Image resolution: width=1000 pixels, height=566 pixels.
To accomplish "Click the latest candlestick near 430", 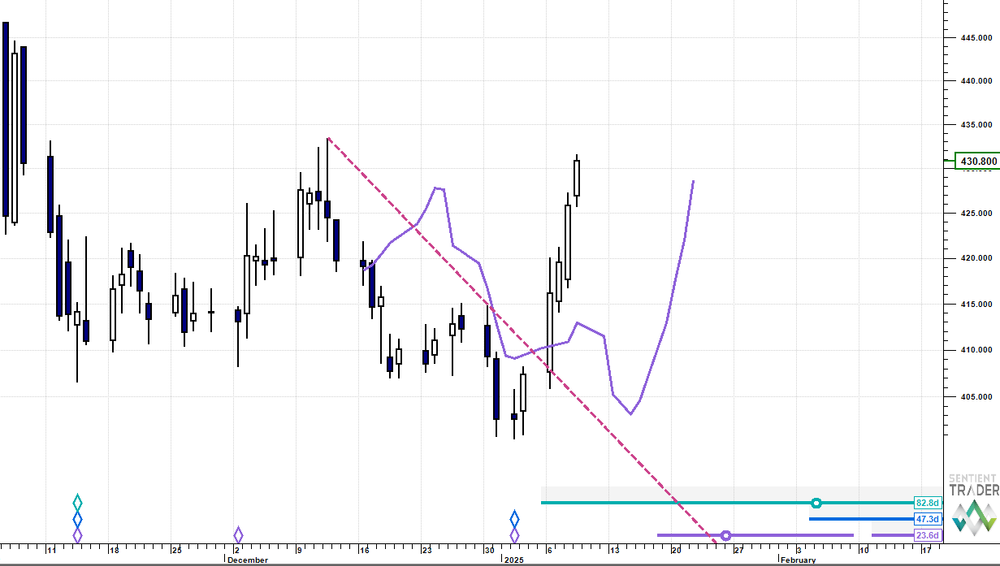I will pos(577,178).
